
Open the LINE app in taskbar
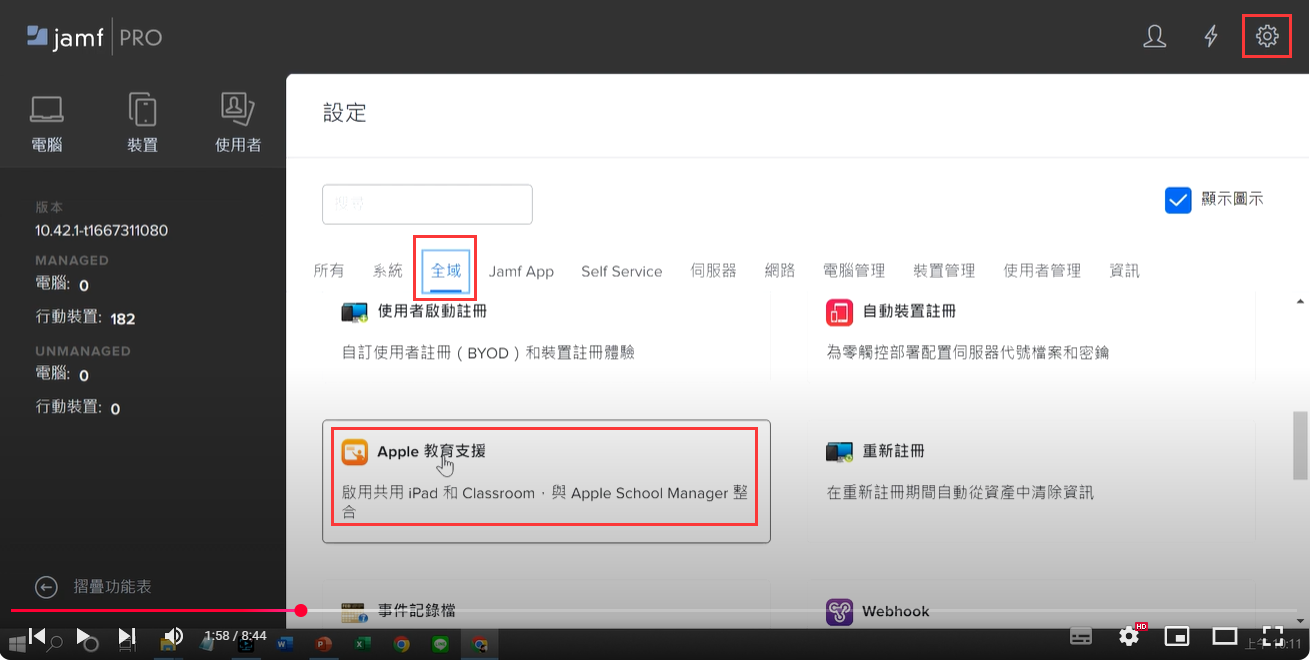(441, 645)
